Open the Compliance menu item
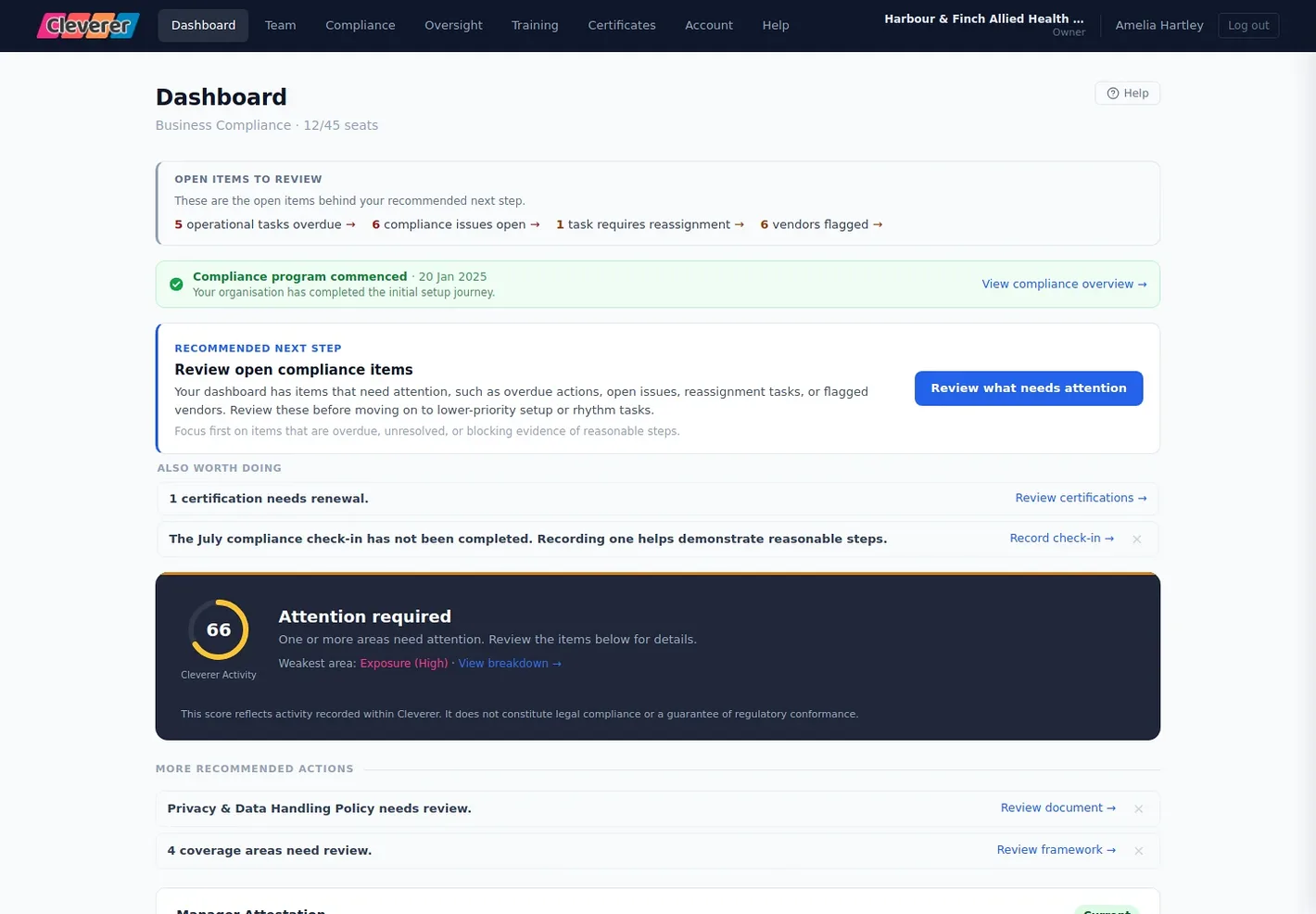The height and width of the screenshot is (914, 1316). (361, 25)
